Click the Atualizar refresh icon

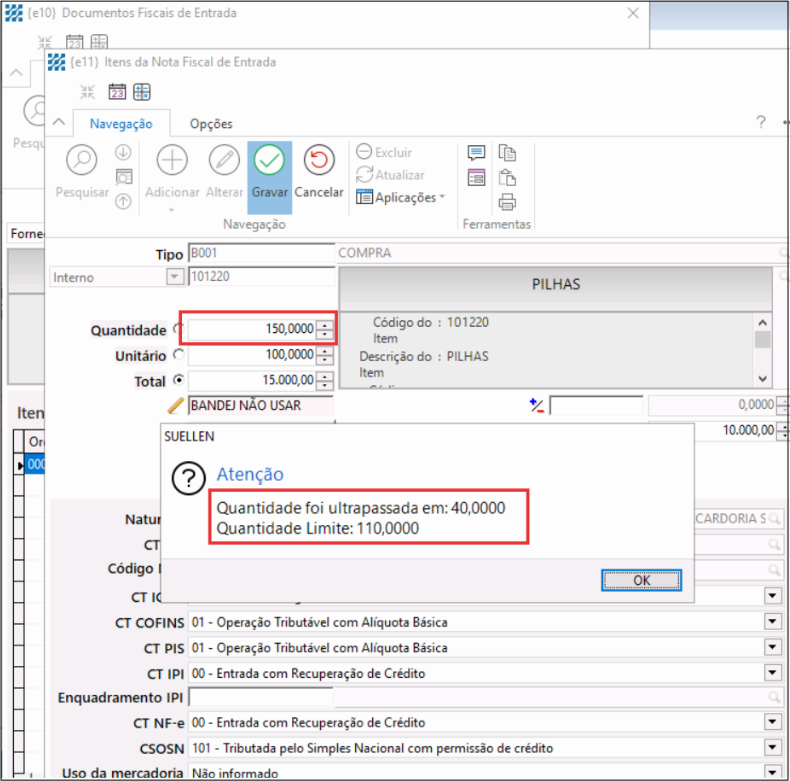pos(364,174)
